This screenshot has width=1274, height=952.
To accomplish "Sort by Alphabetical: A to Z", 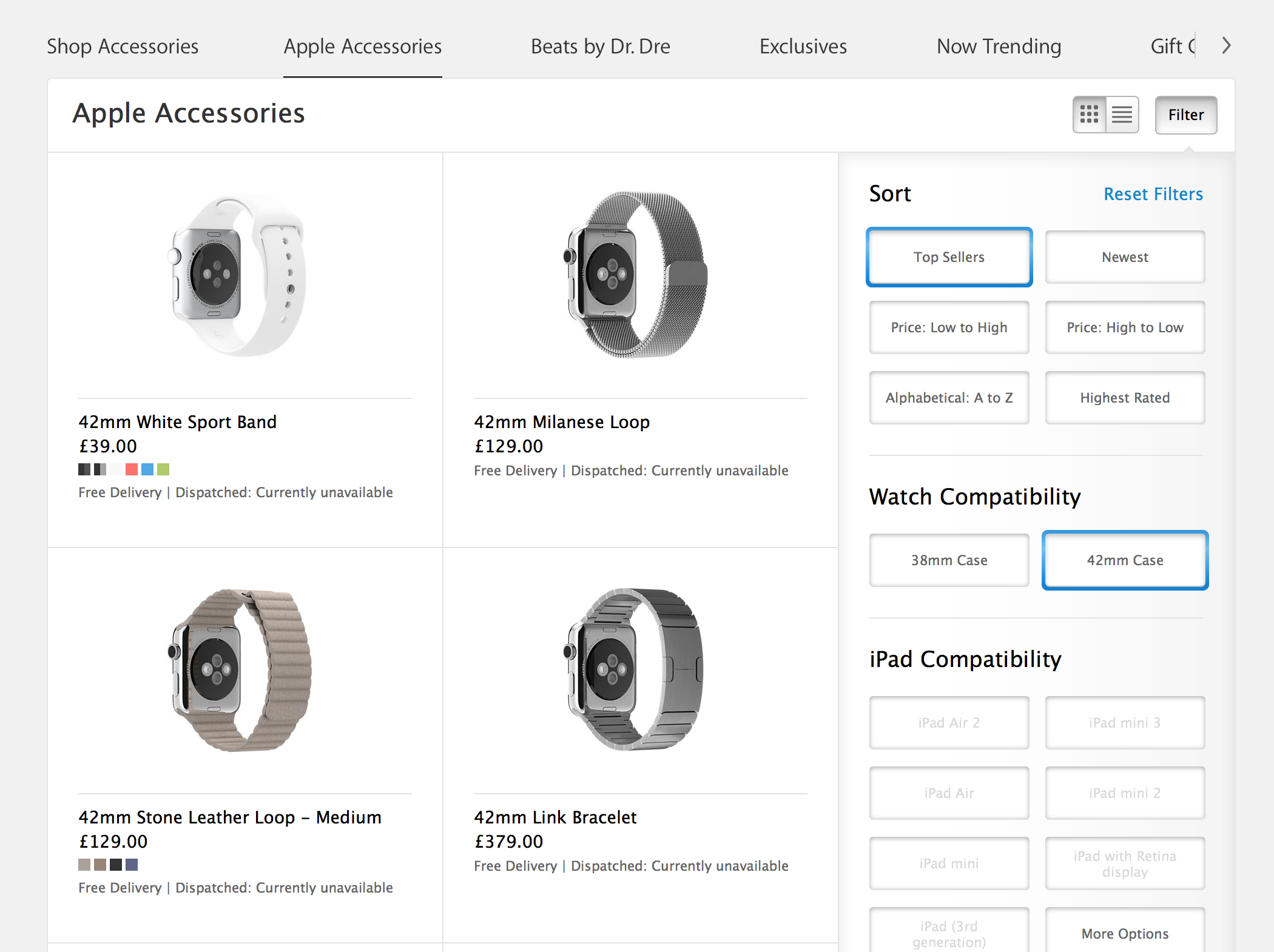I will click(x=949, y=398).
